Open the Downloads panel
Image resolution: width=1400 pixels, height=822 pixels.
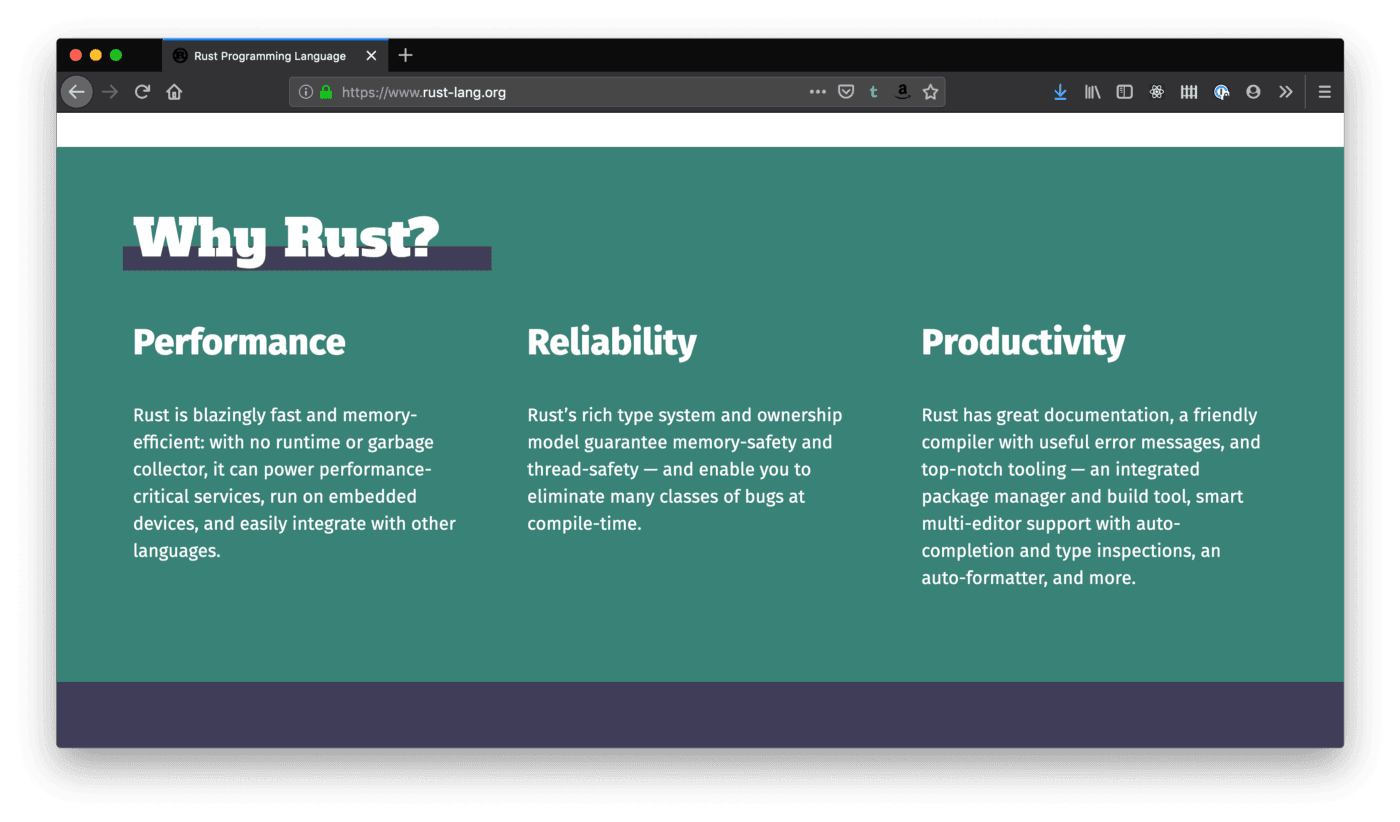tap(1060, 92)
